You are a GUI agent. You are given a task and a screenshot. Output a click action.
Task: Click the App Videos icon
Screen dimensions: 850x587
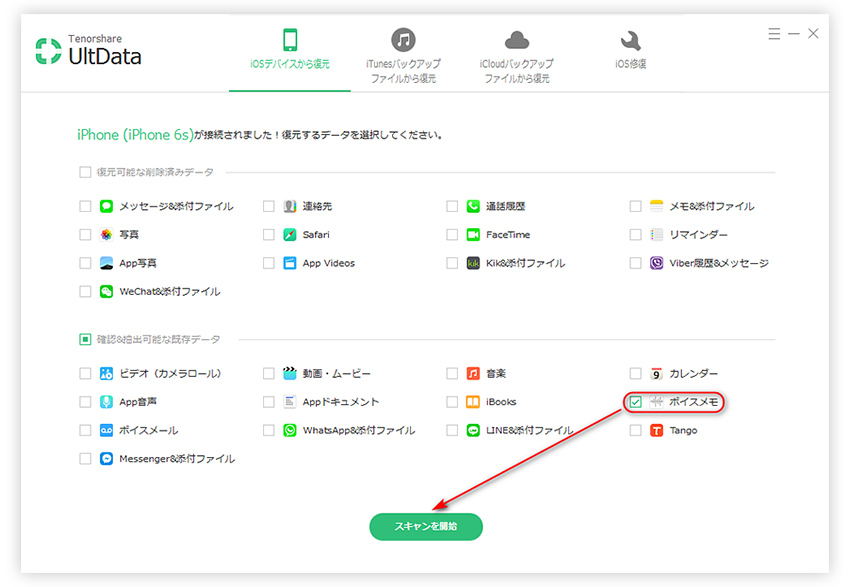pos(289,263)
